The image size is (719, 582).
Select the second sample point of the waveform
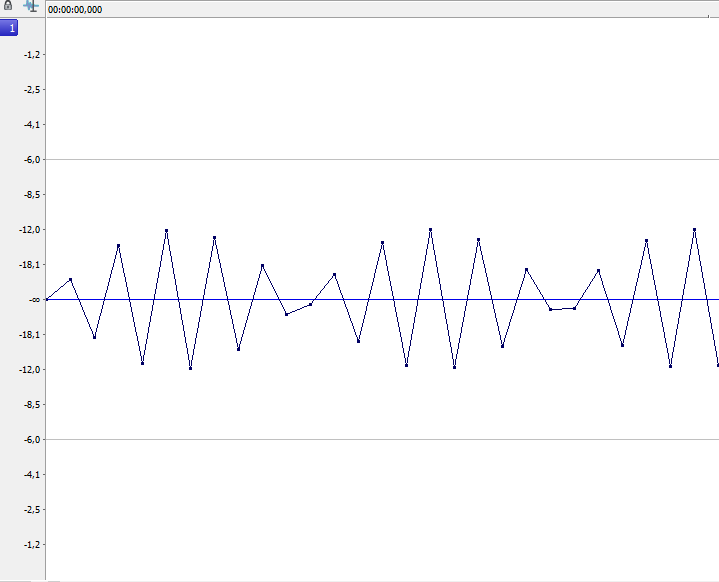(70, 279)
